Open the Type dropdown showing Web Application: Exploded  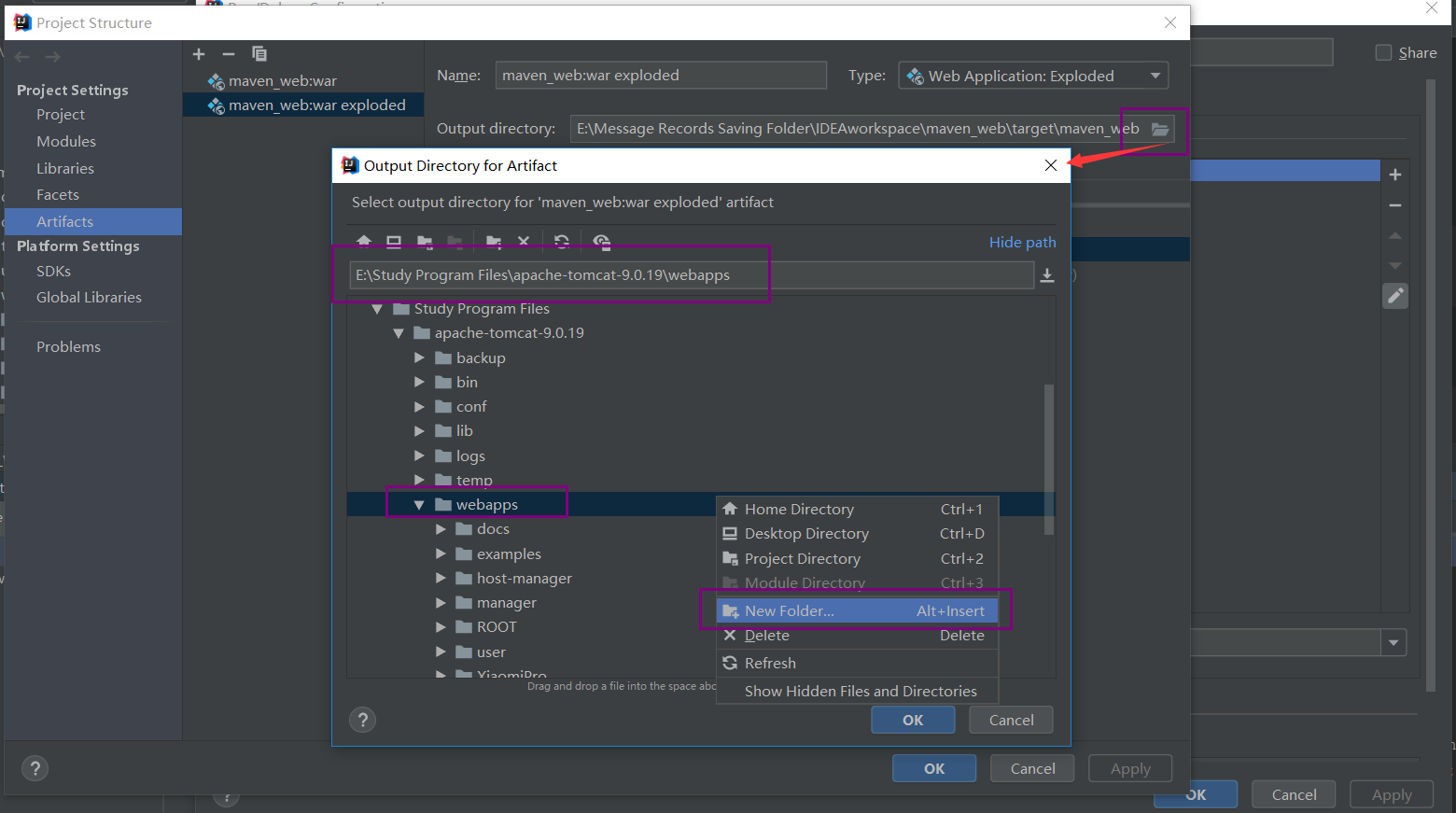pyautogui.click(x=1031, y=75)
